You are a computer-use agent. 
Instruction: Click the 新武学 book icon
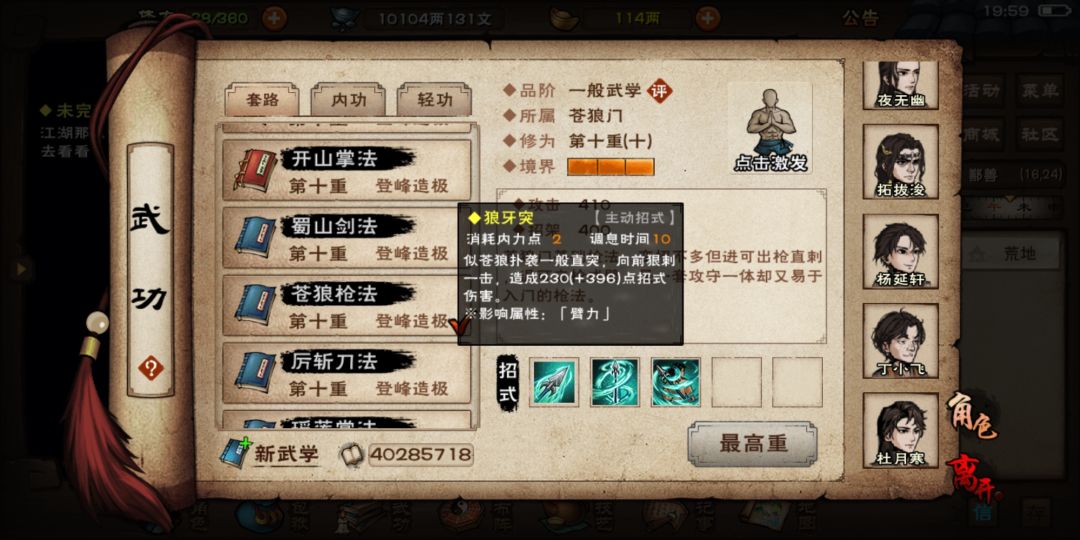click(236, 453)
